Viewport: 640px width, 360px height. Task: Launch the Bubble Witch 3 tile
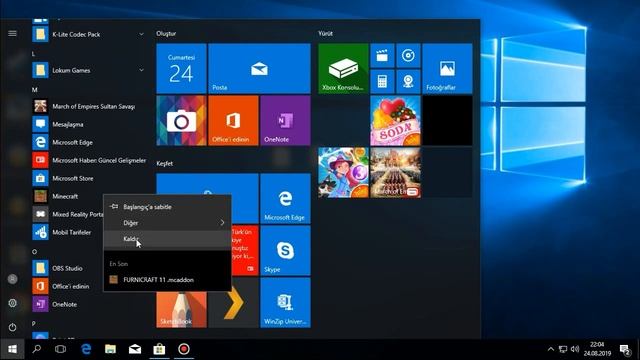343,173
